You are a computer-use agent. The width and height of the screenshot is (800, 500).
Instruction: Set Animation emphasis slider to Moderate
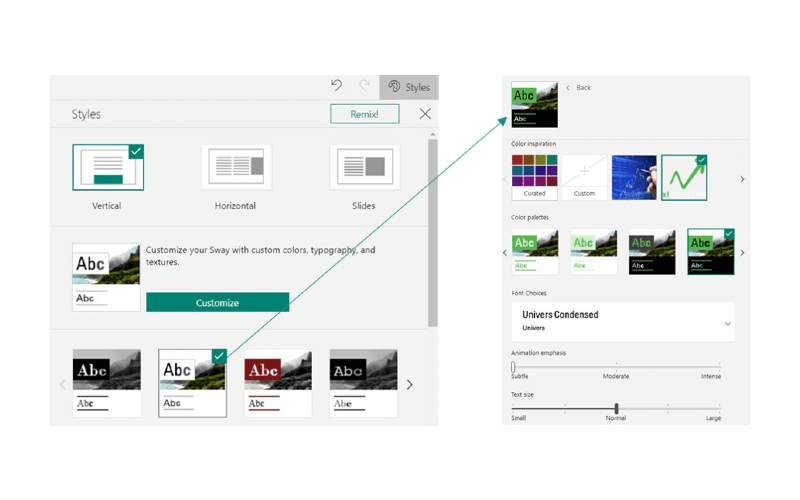click(616, 367)
